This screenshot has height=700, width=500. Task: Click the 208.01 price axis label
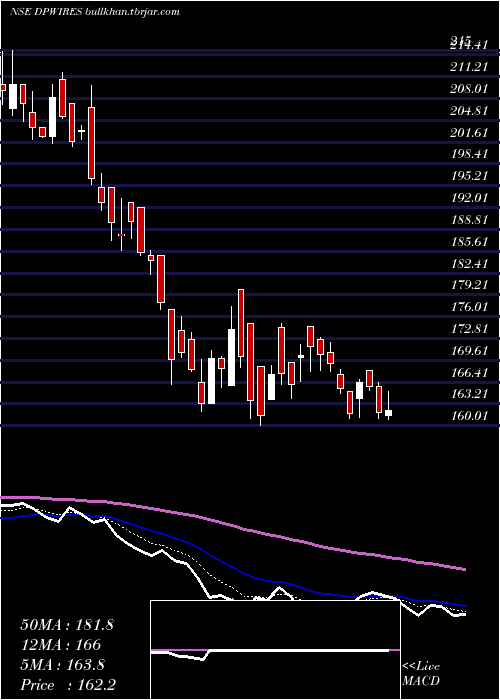pos(468,89)
